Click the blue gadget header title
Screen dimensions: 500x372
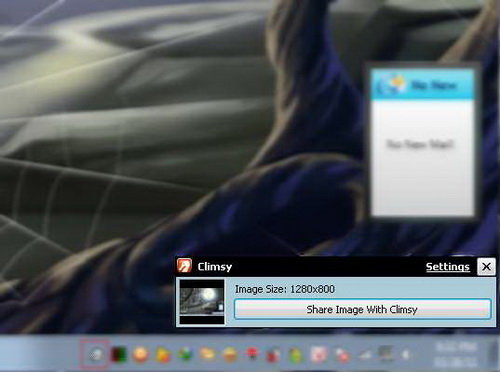pos(434,85)
